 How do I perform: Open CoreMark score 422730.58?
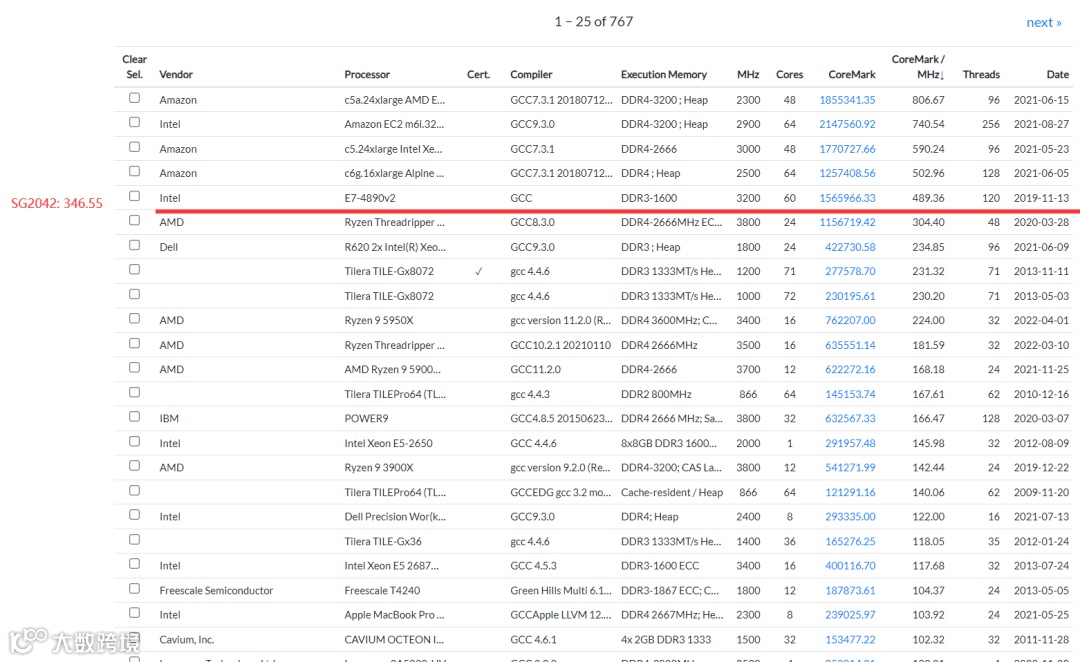coord(850,247)
